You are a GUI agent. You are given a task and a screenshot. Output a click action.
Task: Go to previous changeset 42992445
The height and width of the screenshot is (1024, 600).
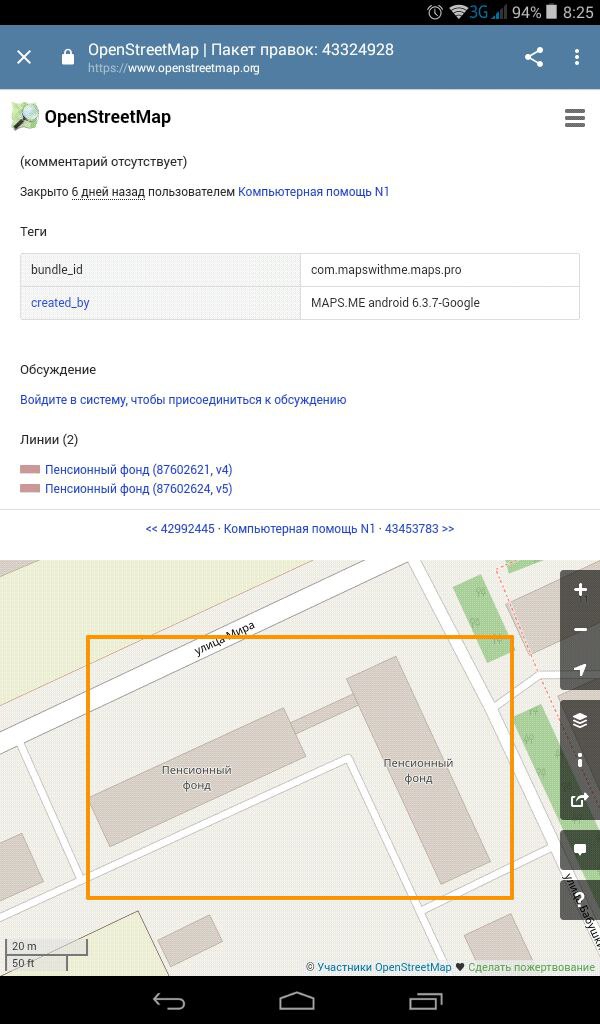pos(180,528)
